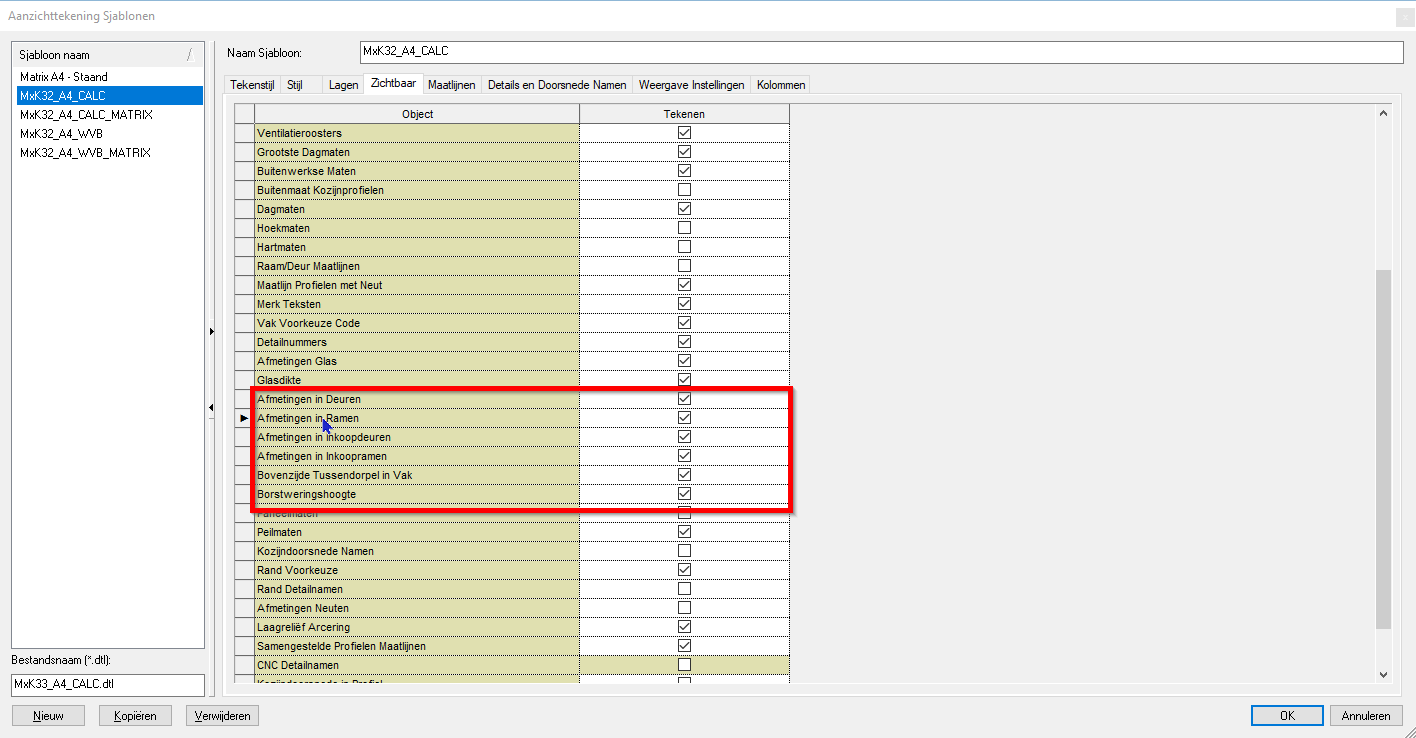Enable the Hoekmaten checkbox
1416x738 pixels.
(684, 227)
